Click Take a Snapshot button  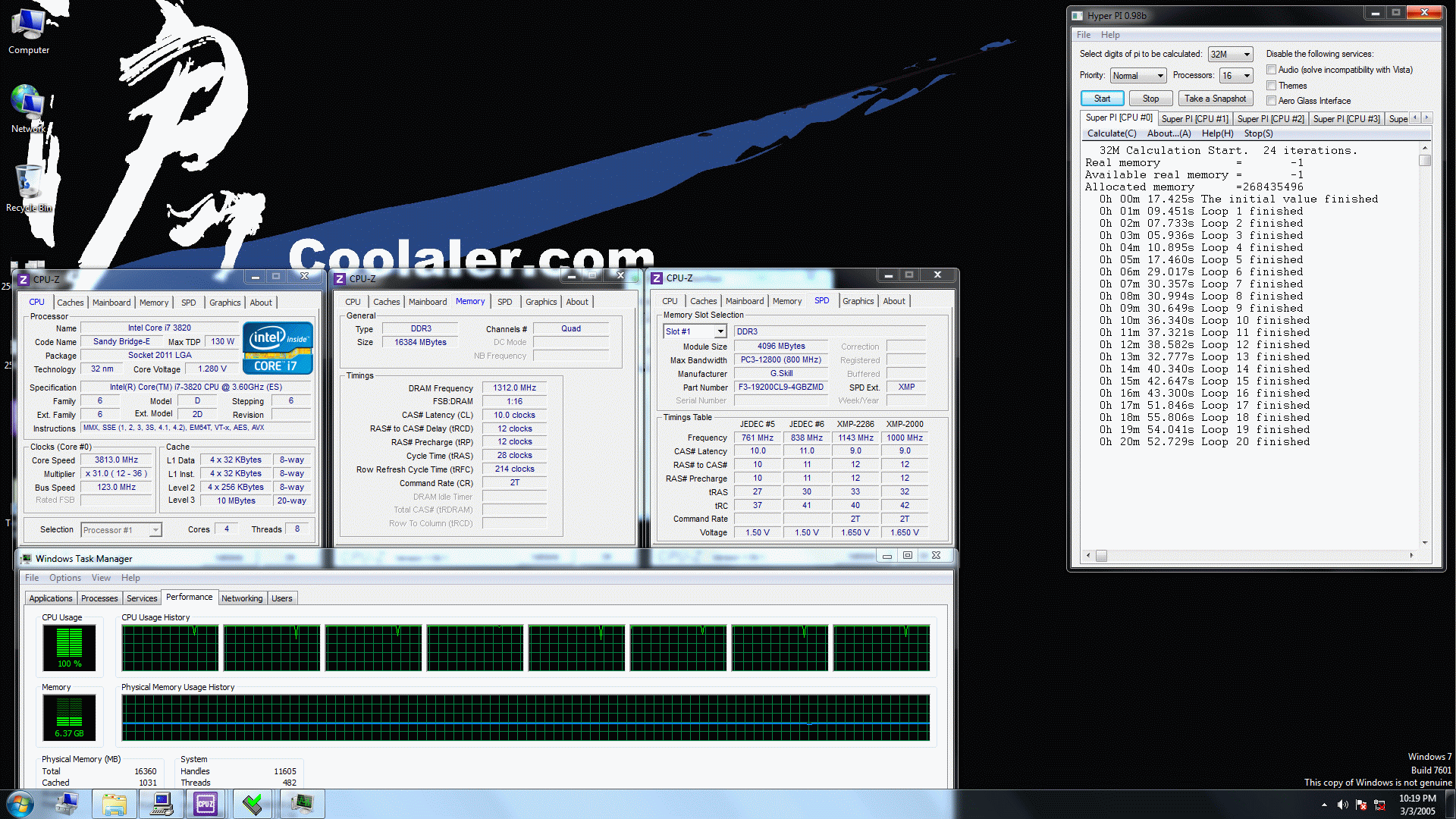1215,99
